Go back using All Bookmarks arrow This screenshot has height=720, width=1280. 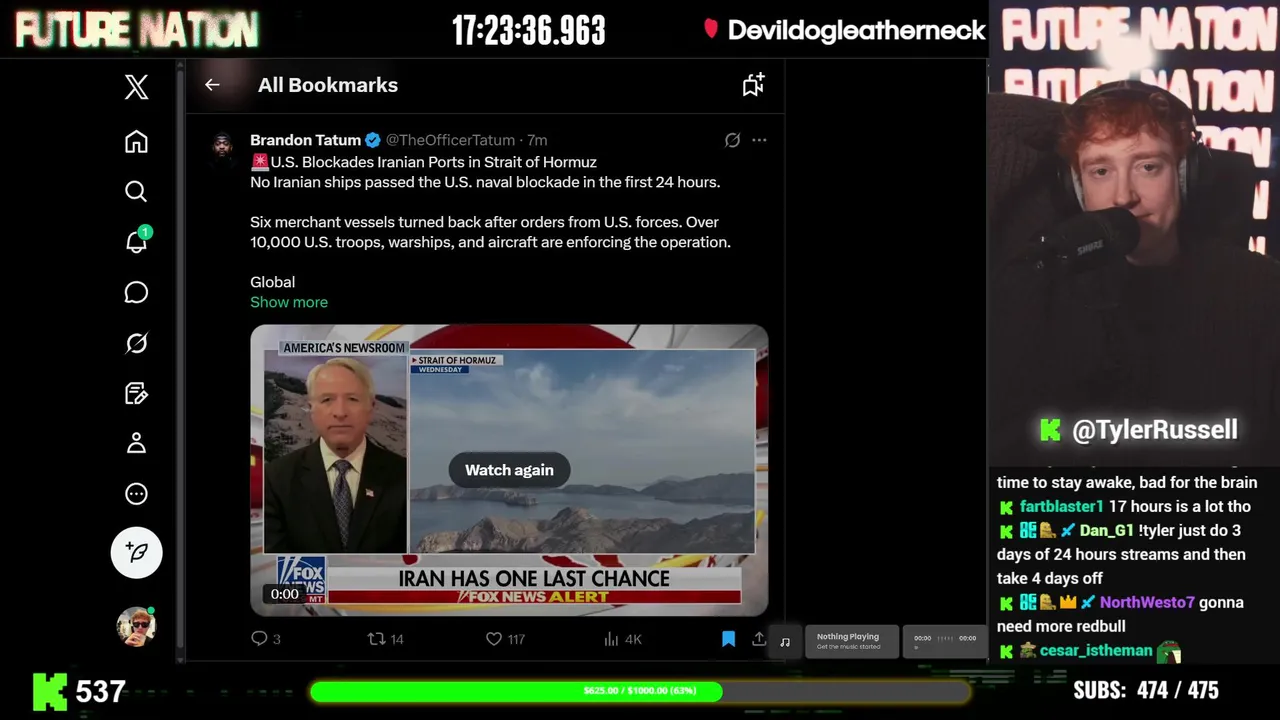(212, 85)
